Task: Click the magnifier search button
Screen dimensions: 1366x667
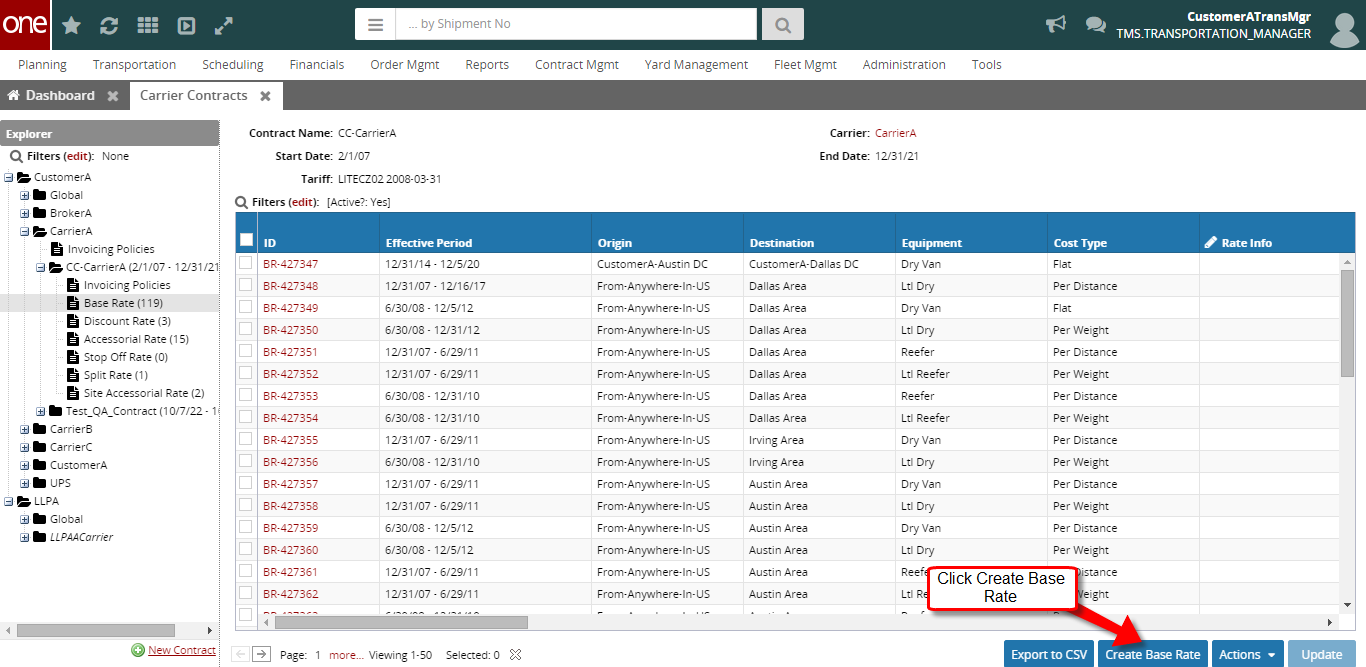Action: (783, 24)
